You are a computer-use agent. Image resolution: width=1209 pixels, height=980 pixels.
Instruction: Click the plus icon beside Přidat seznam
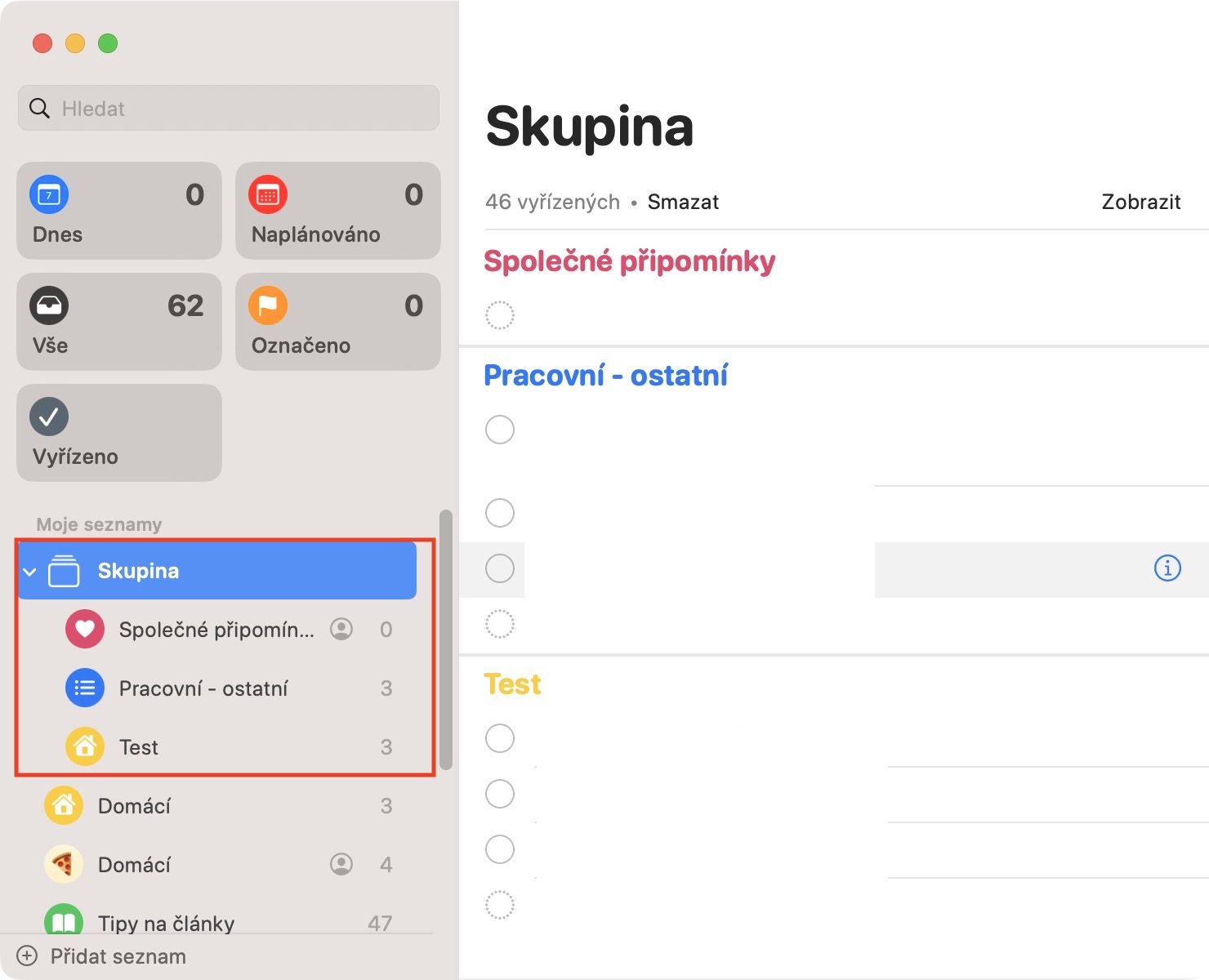[27, 956]
